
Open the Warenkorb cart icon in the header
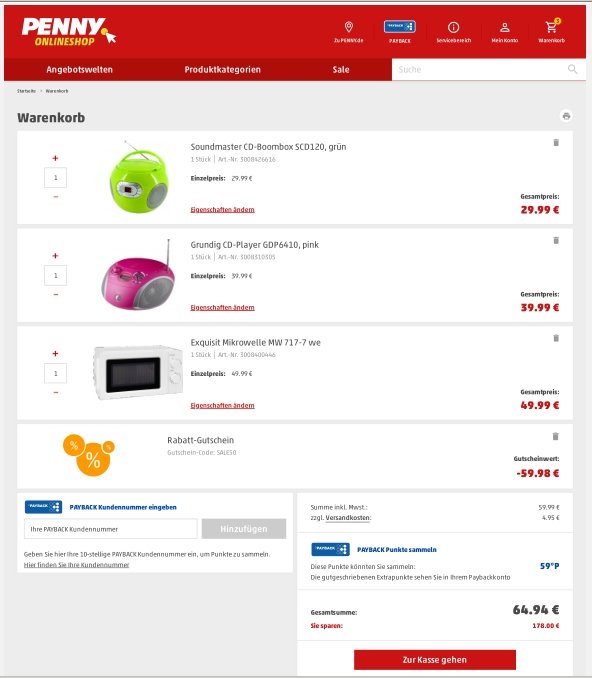(x=551, y=27)
